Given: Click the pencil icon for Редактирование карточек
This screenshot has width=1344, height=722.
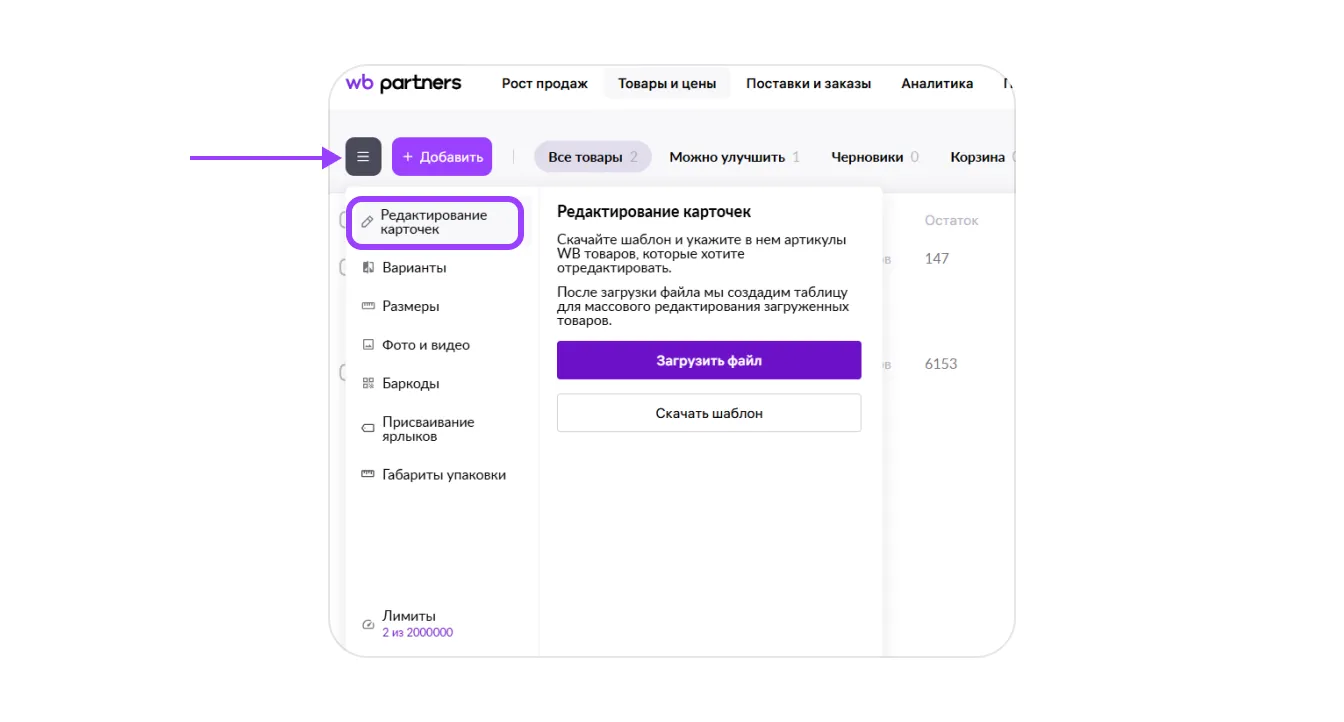Looking at the screenshot, I should tap(367, 222).
